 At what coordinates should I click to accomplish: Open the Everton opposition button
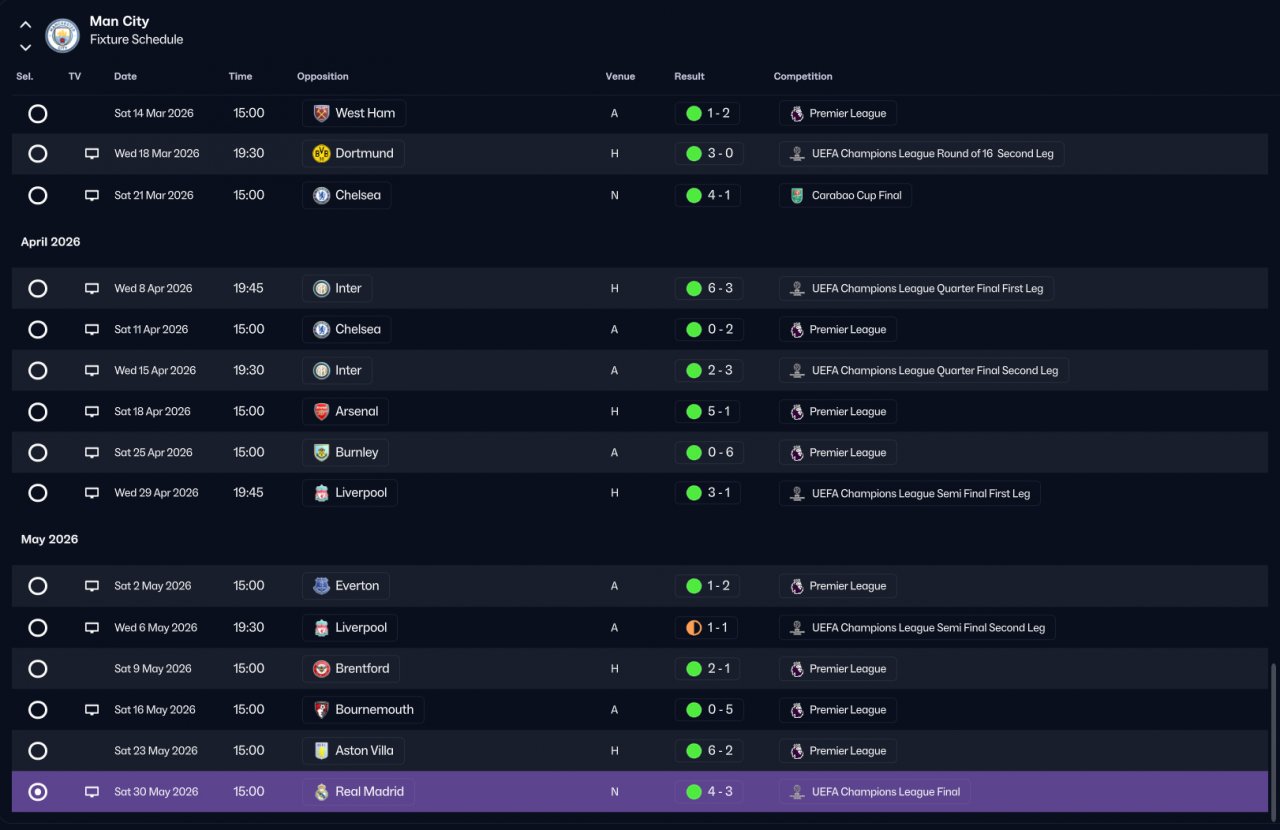tap(346, 586)
